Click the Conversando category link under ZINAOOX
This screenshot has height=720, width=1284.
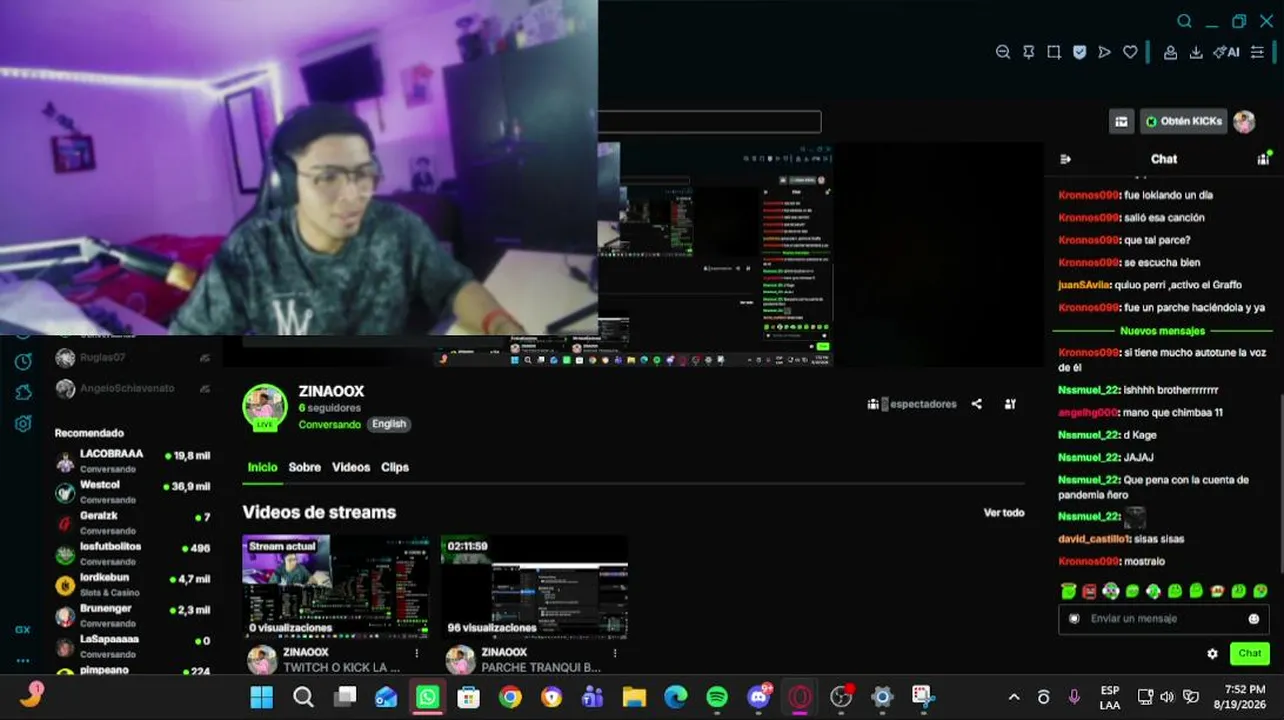coord(329,424)
